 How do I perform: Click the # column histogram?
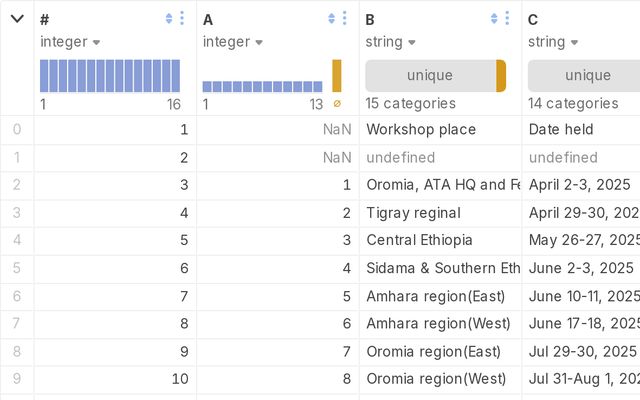(110, 76)
